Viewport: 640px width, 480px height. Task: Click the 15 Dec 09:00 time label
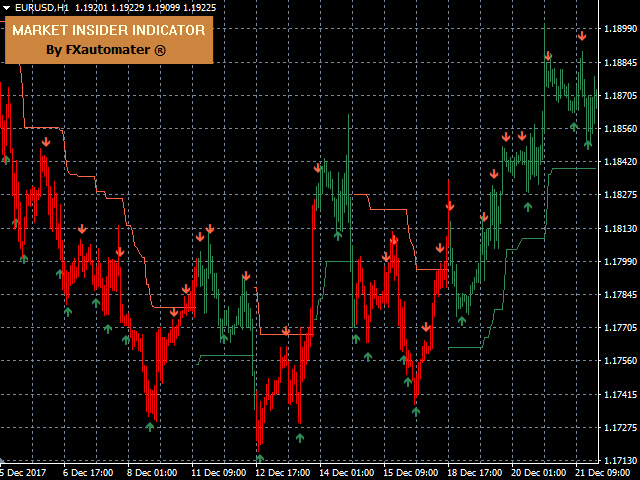point(411,473)
